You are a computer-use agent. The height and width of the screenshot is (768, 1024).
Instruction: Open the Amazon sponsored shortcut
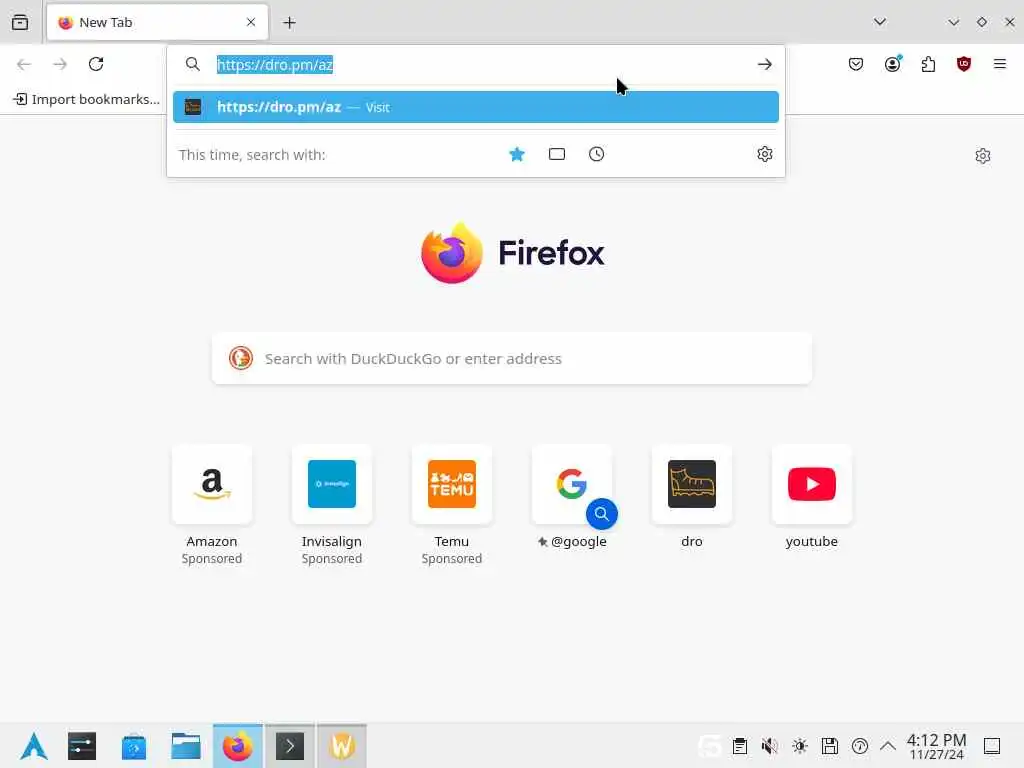[x=212, y=485]
